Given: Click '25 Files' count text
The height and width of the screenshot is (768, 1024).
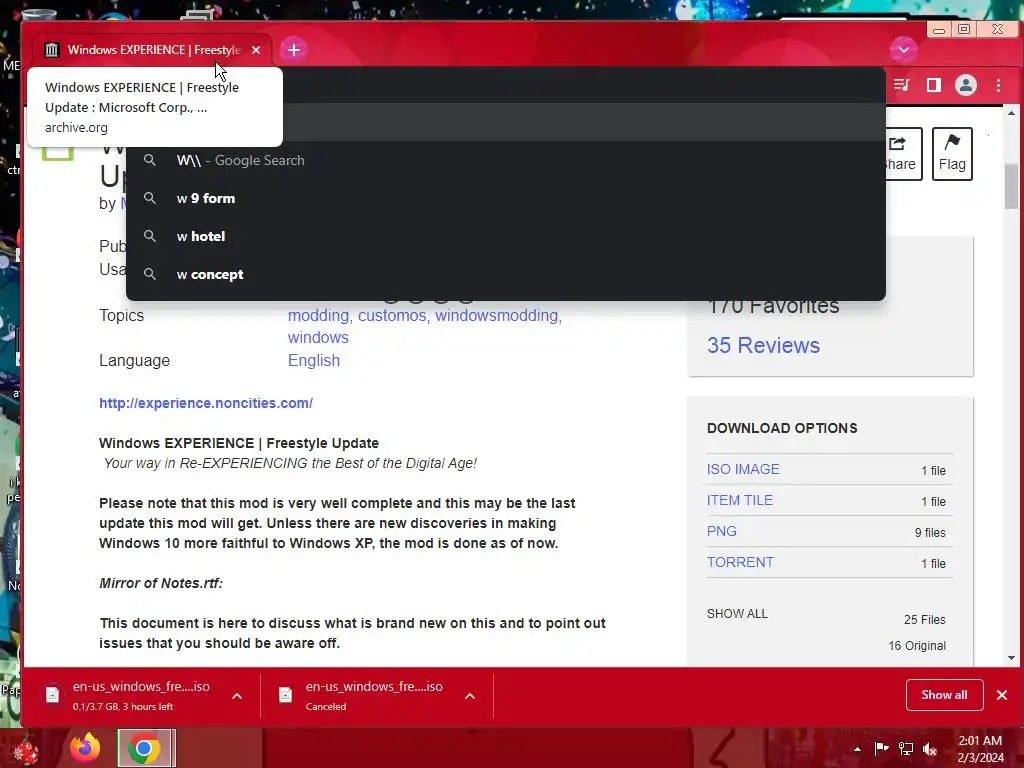Looking at the screenshot, I should [924, 620].
